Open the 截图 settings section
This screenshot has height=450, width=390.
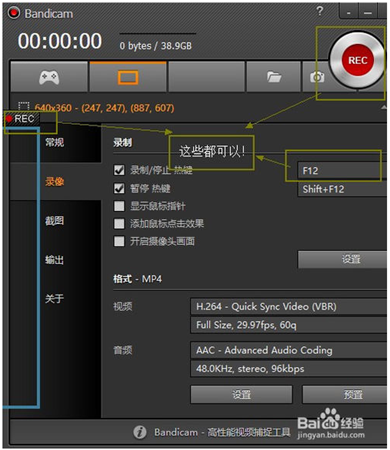(x=54, y=220)
